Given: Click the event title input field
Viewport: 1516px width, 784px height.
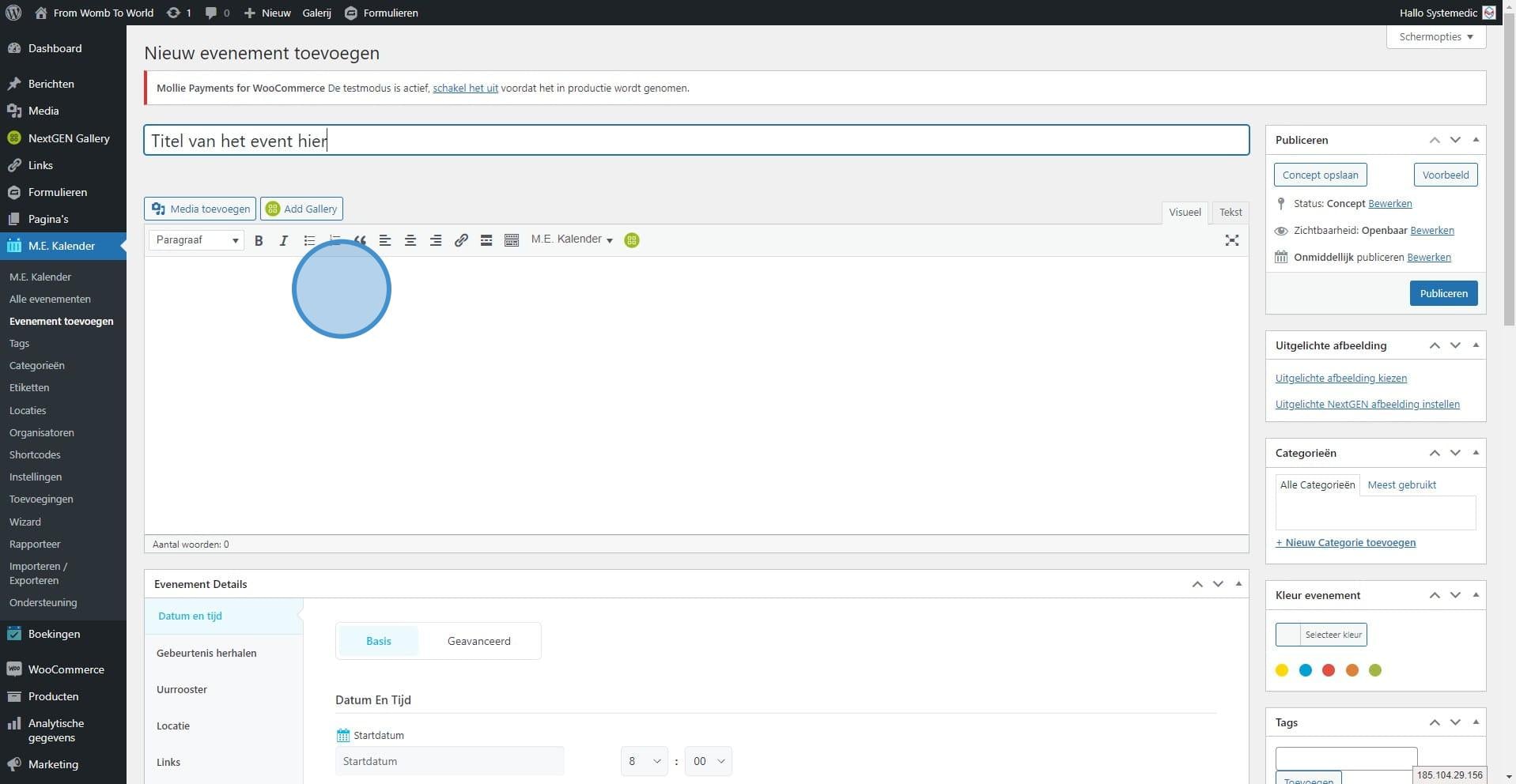Looking at the screenshot, I should pos(697,141).
